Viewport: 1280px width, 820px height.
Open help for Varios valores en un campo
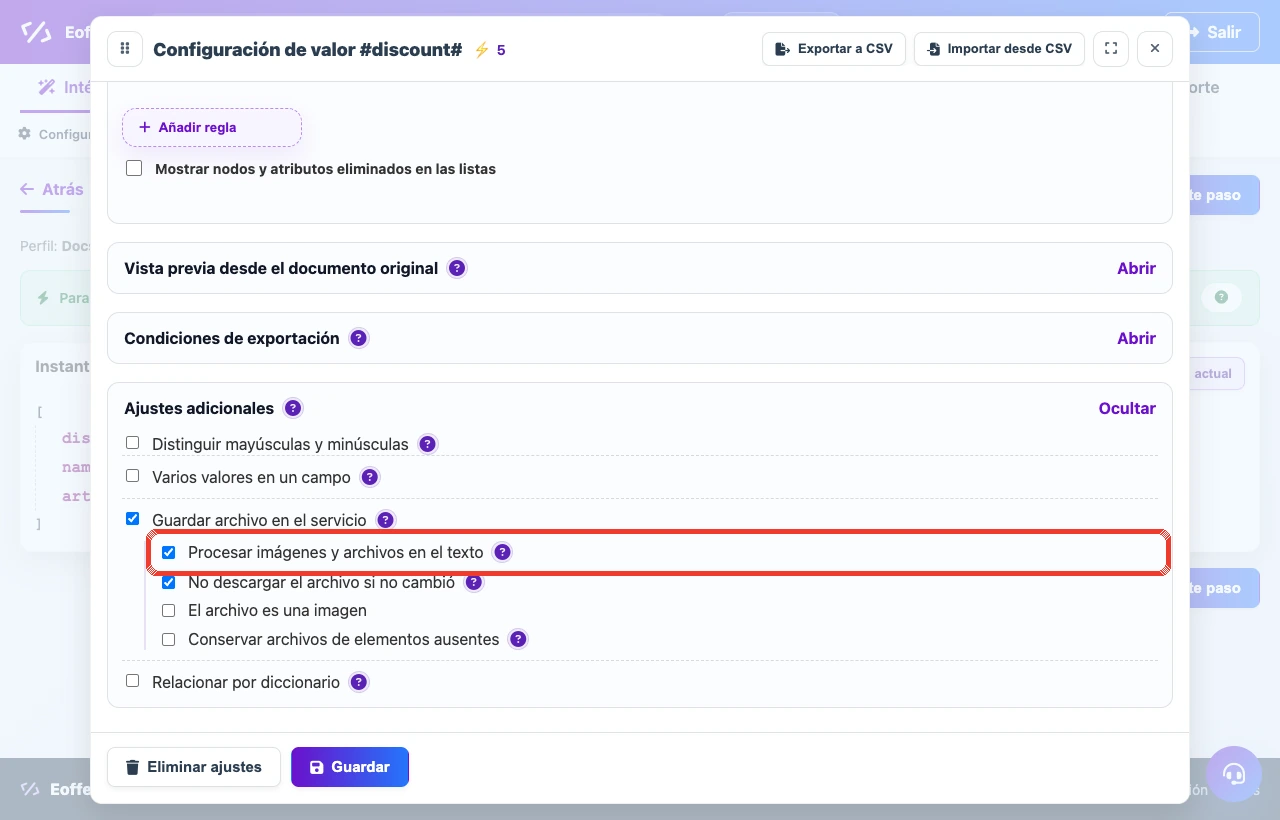pos(370,477)
